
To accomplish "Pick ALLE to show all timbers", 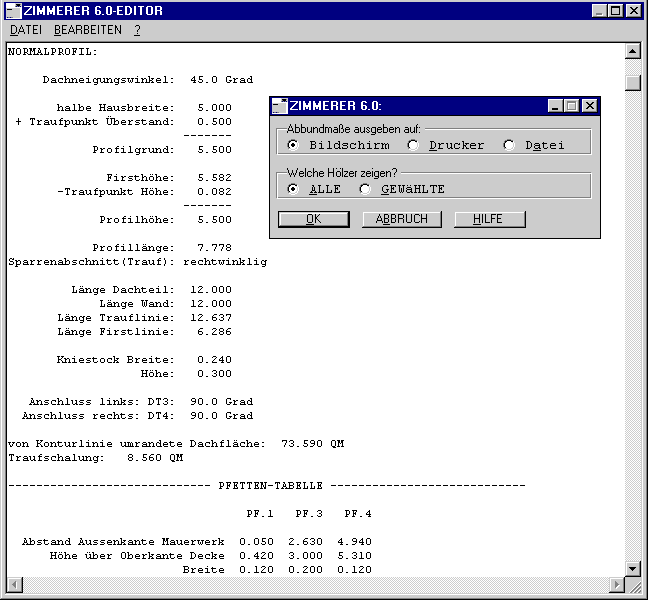I will point(293,189).
